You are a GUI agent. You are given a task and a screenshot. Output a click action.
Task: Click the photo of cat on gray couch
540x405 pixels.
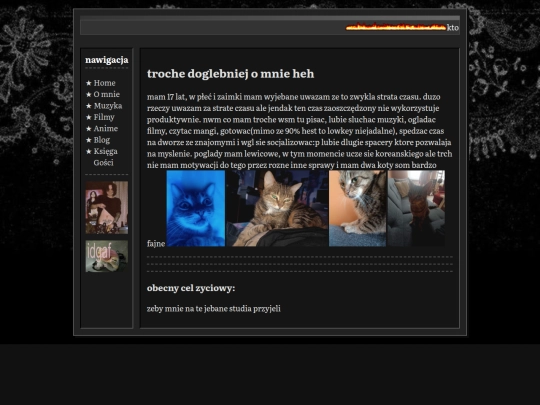[x=416, y=208]
